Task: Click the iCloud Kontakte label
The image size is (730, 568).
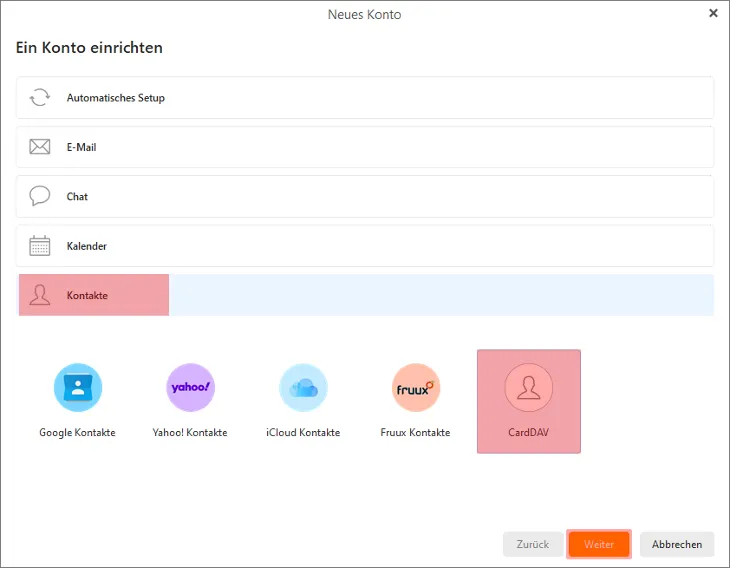Action: pyautogui.click(x=303, y=433)
